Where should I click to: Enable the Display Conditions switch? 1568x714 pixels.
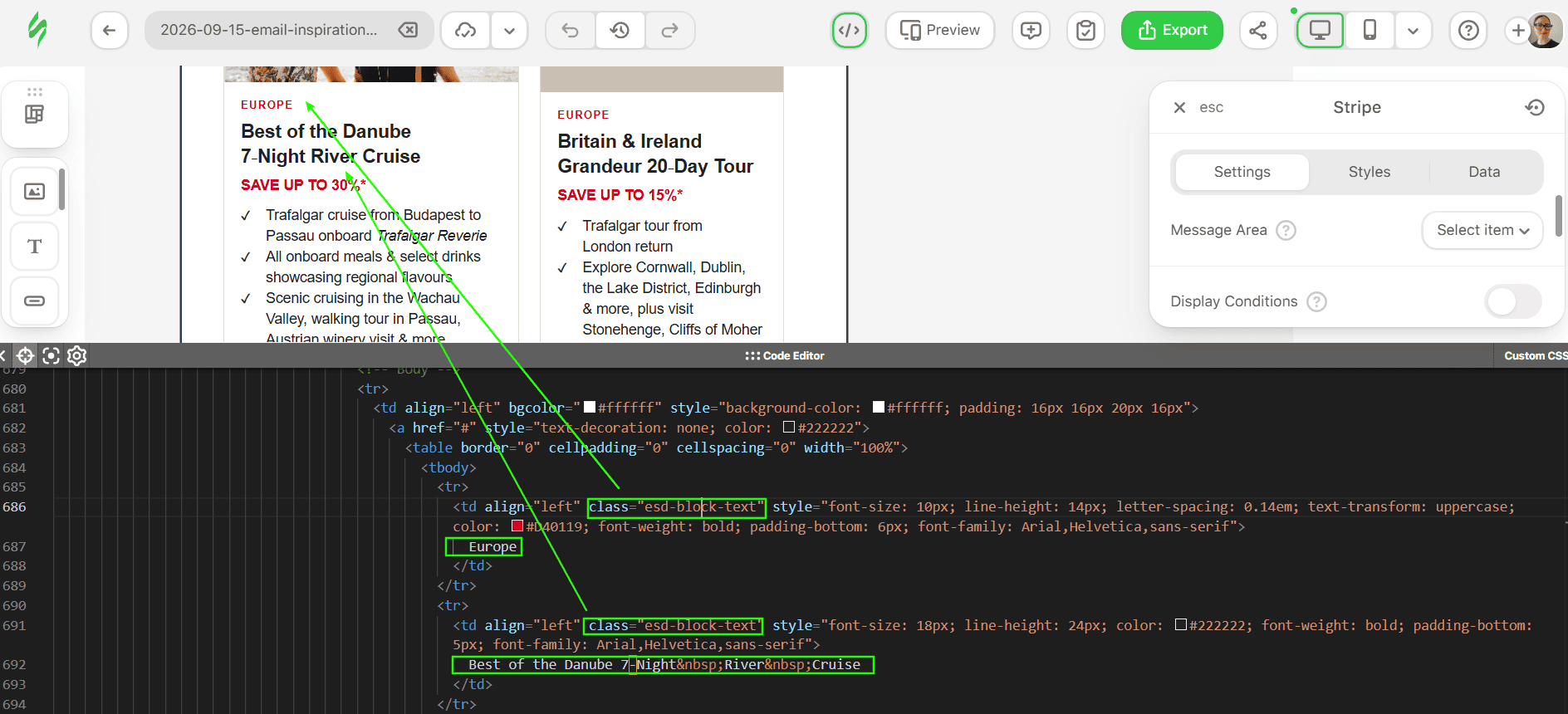pos(1513,301)
